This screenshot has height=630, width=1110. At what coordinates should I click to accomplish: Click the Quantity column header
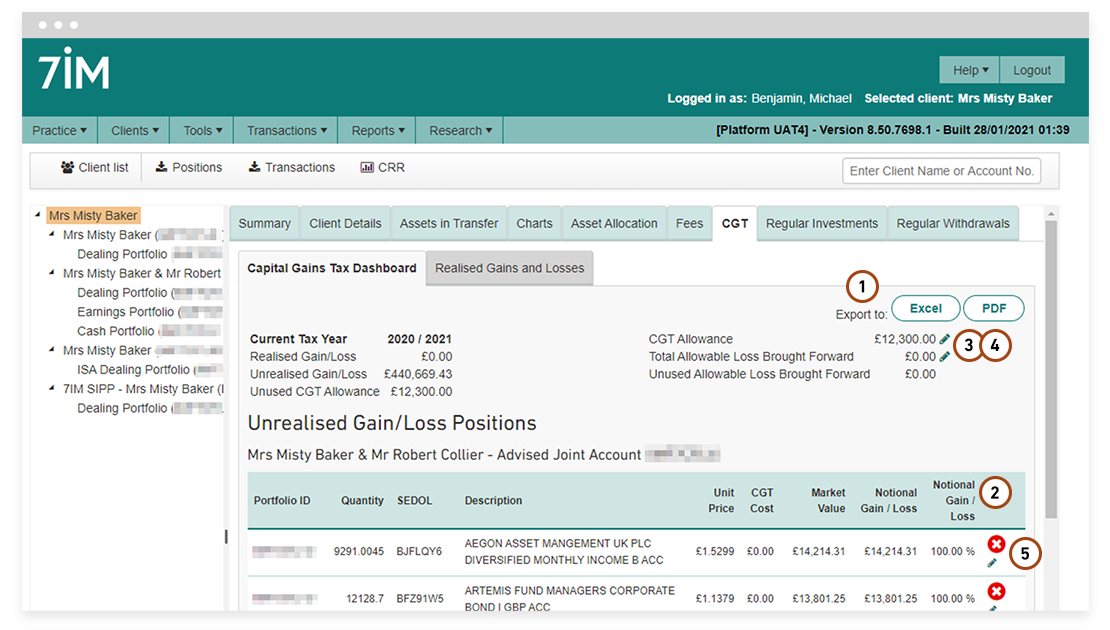pos(362,500)
